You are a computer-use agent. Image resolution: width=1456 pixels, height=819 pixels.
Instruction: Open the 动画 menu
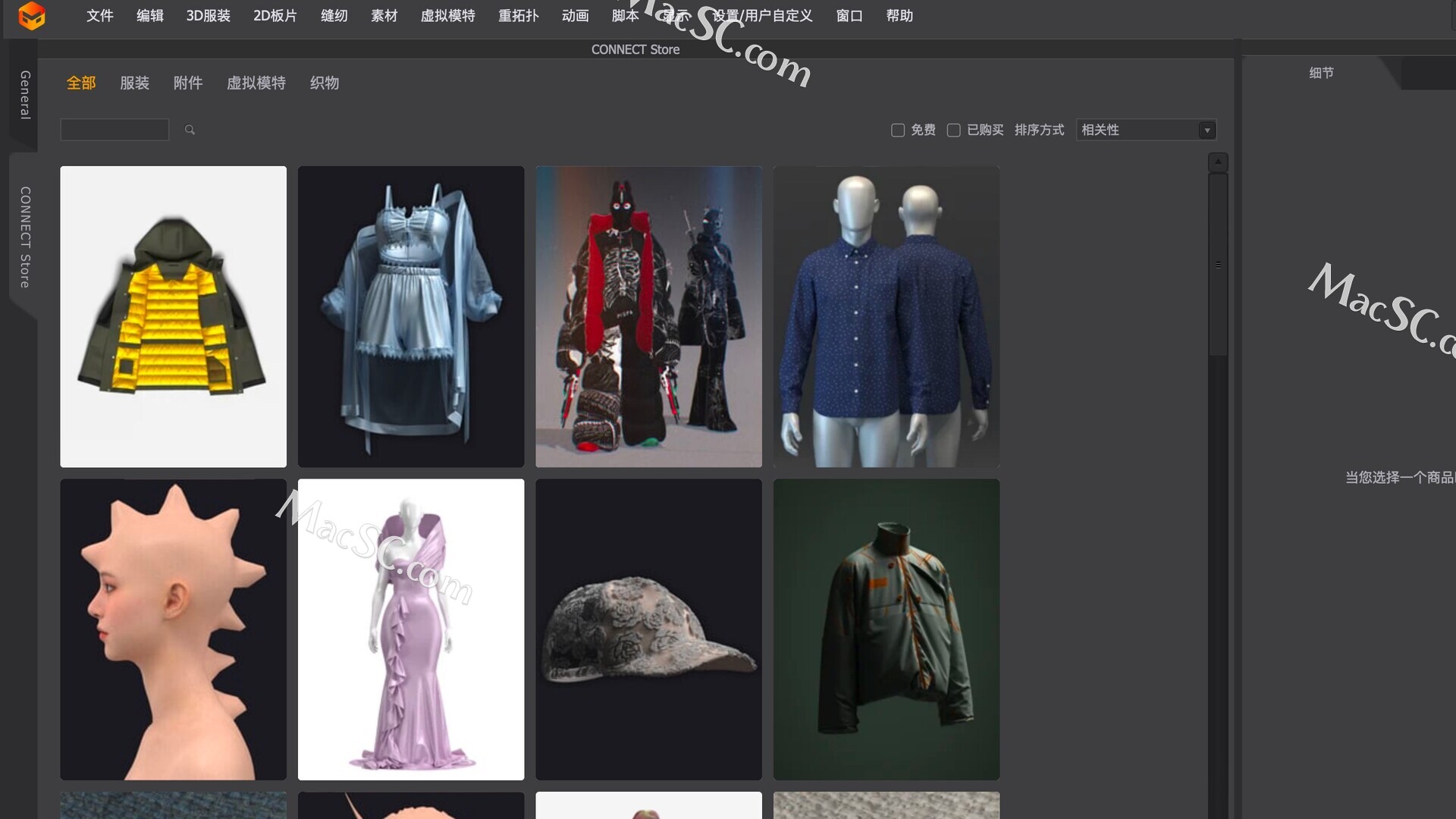point(575,16)
